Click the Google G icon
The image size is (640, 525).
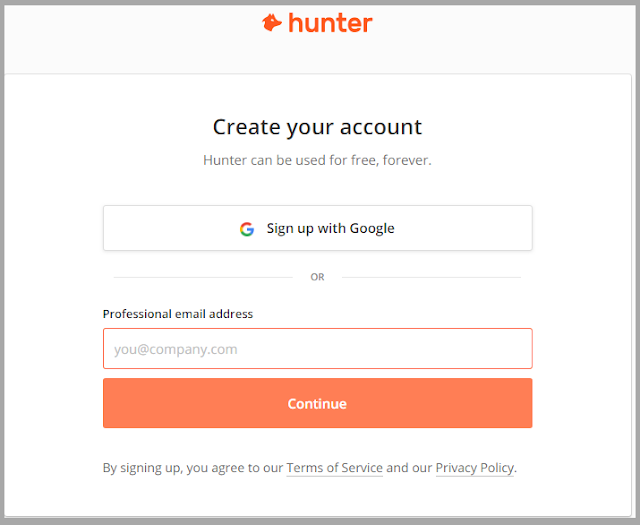coord(247,229)
